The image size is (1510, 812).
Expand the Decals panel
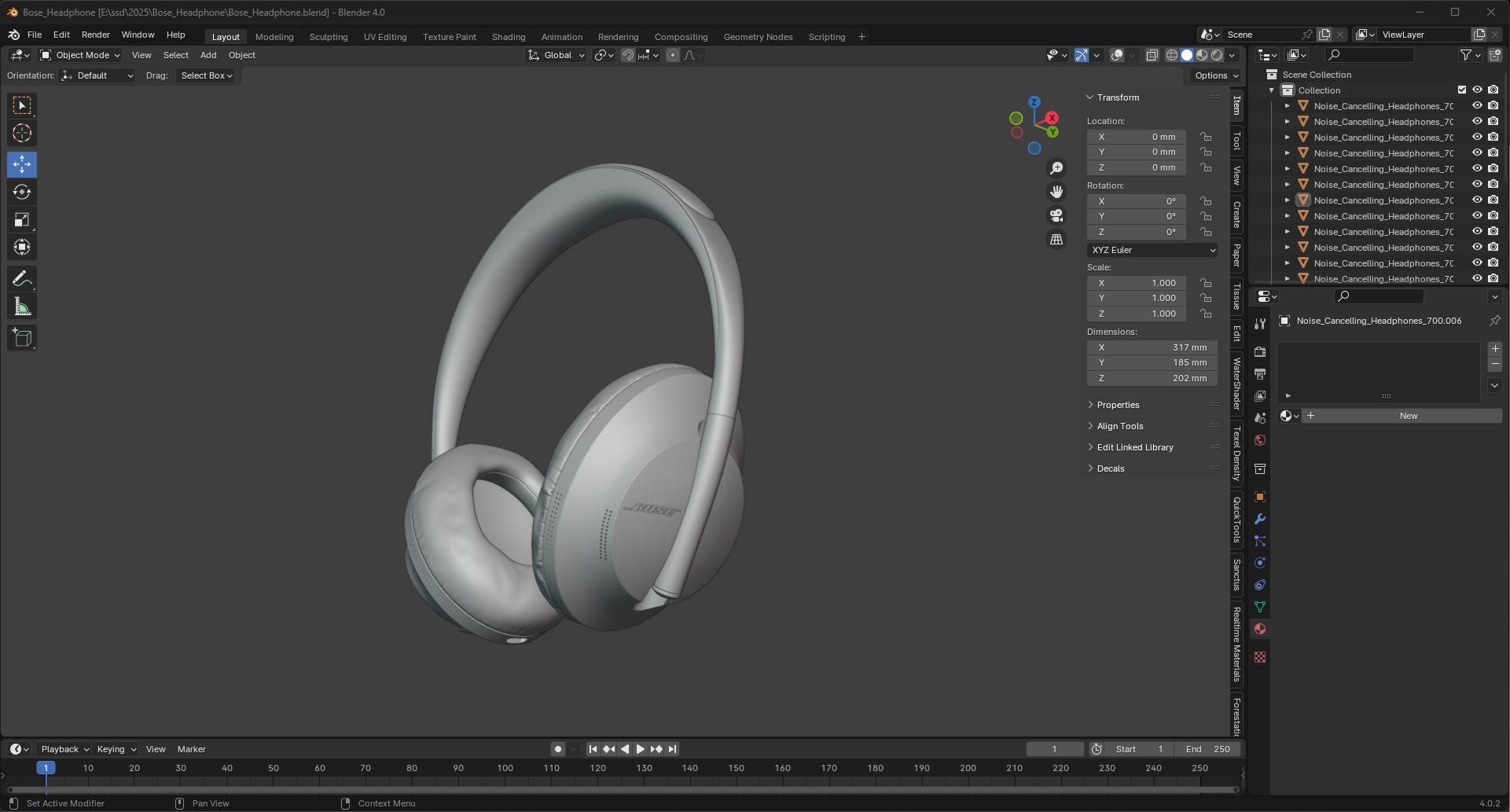[x=1110, y=468]
